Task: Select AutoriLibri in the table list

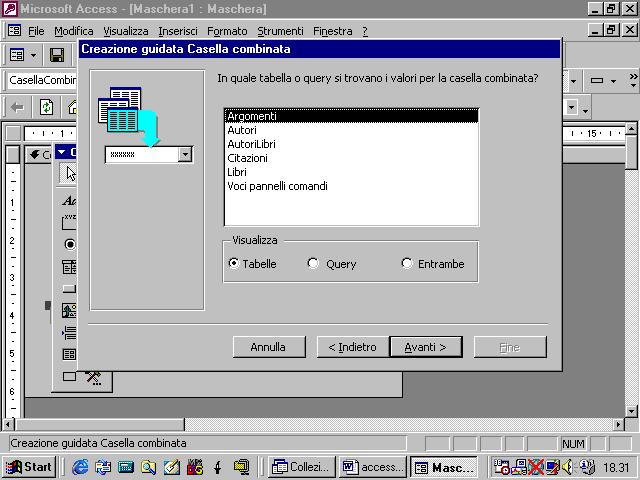Action: pos(351,144)
